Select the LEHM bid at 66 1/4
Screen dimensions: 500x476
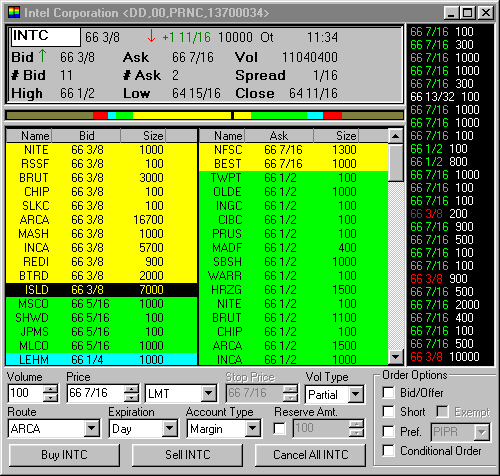tap(102, 359)
